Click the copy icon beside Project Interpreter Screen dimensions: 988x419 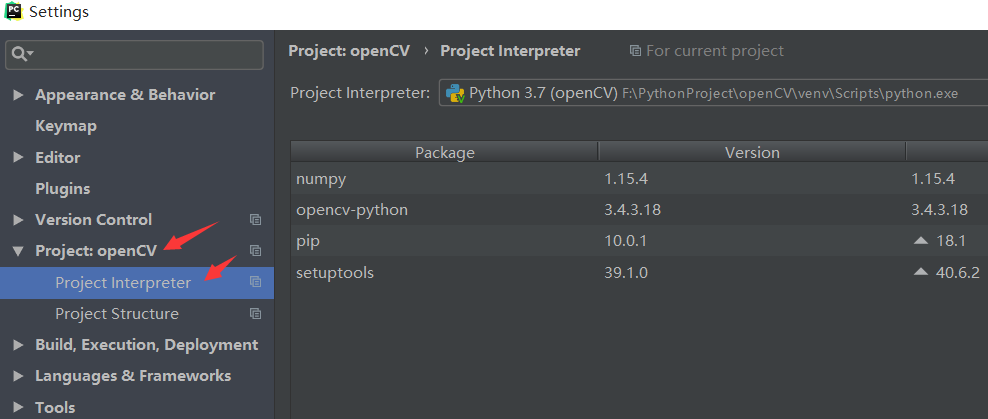pyautogui.click(x=255, y=282)
